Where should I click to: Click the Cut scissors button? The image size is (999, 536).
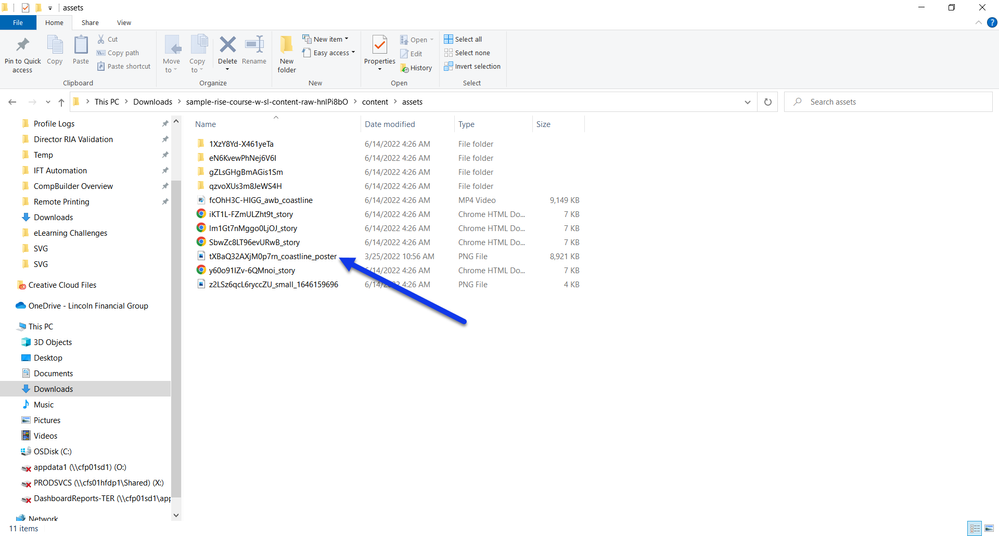pyautogui.click(x=108, y=39)
